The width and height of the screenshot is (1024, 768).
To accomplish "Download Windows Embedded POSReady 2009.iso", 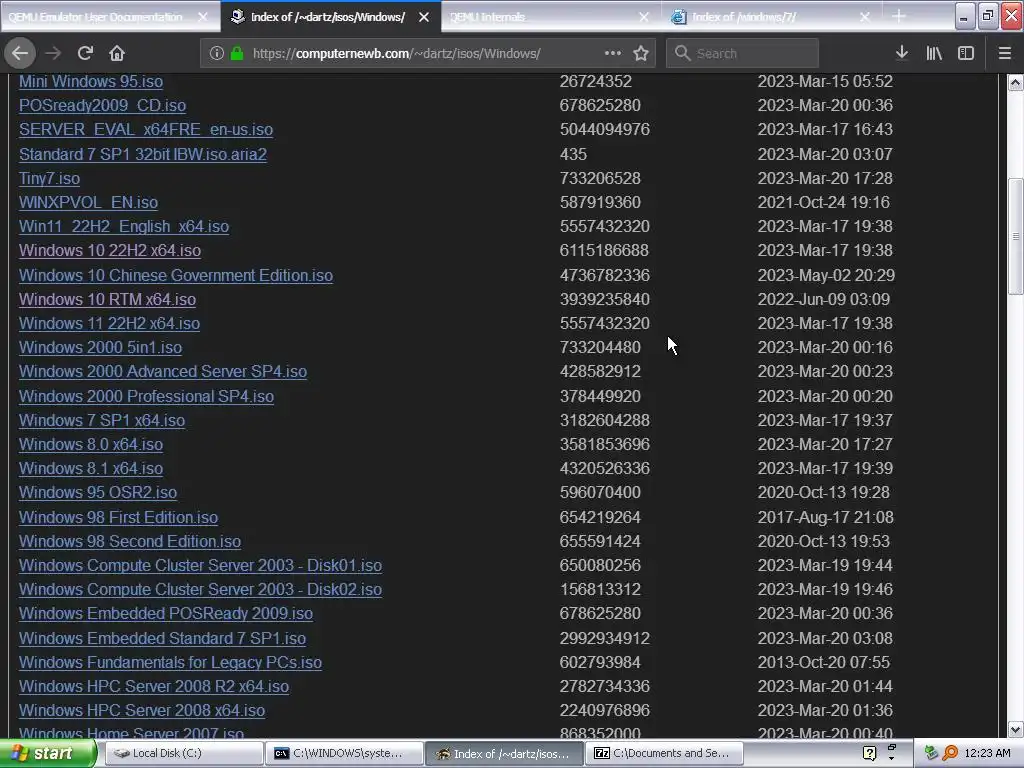I will pos(166,614).
